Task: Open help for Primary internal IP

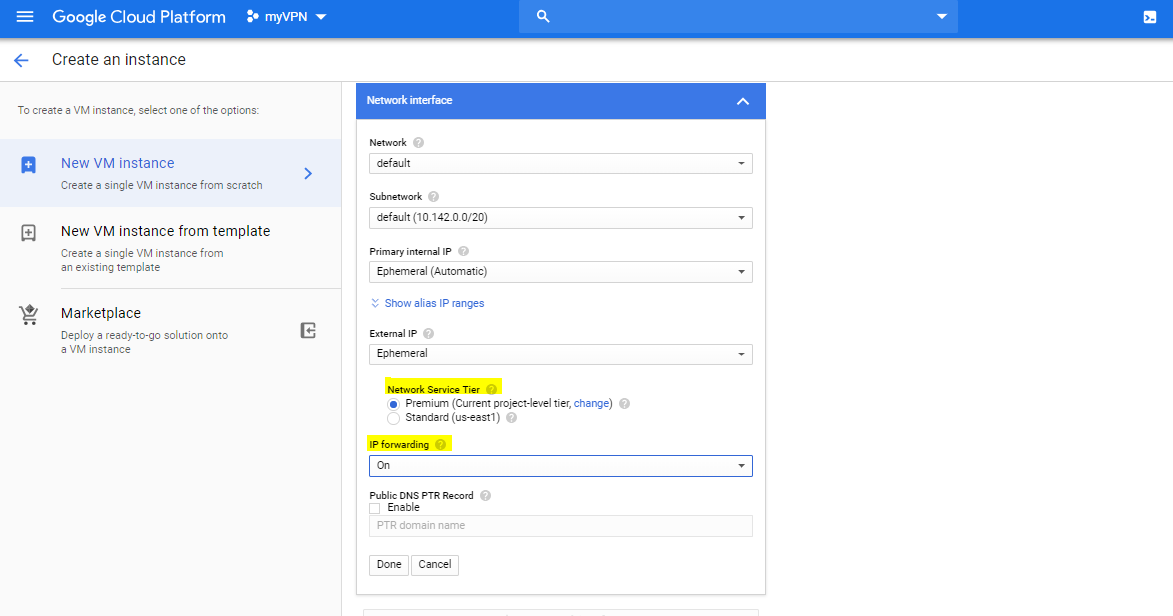Action: tap(463, 251)
